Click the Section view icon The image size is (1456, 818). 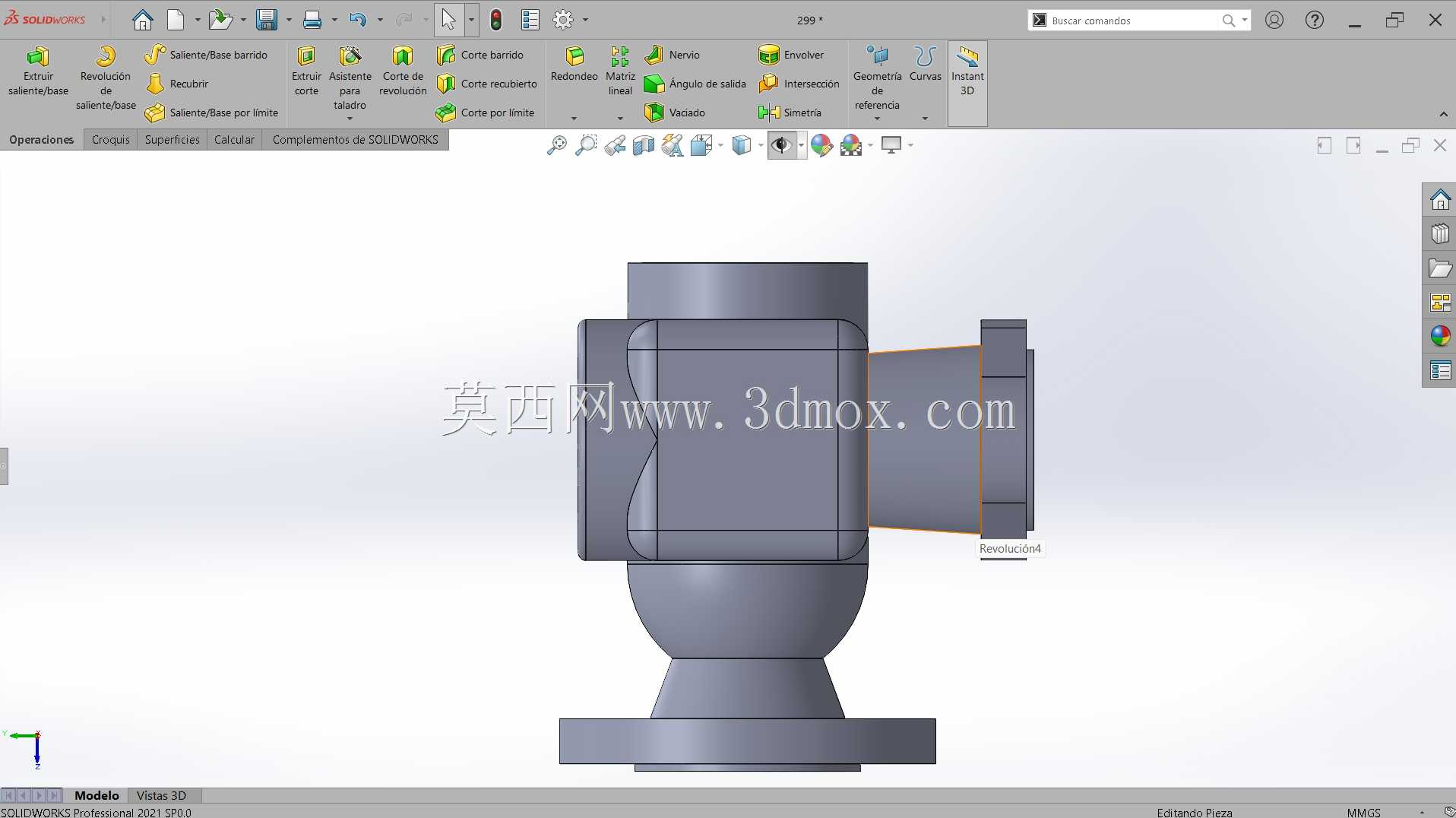(644, 145)
